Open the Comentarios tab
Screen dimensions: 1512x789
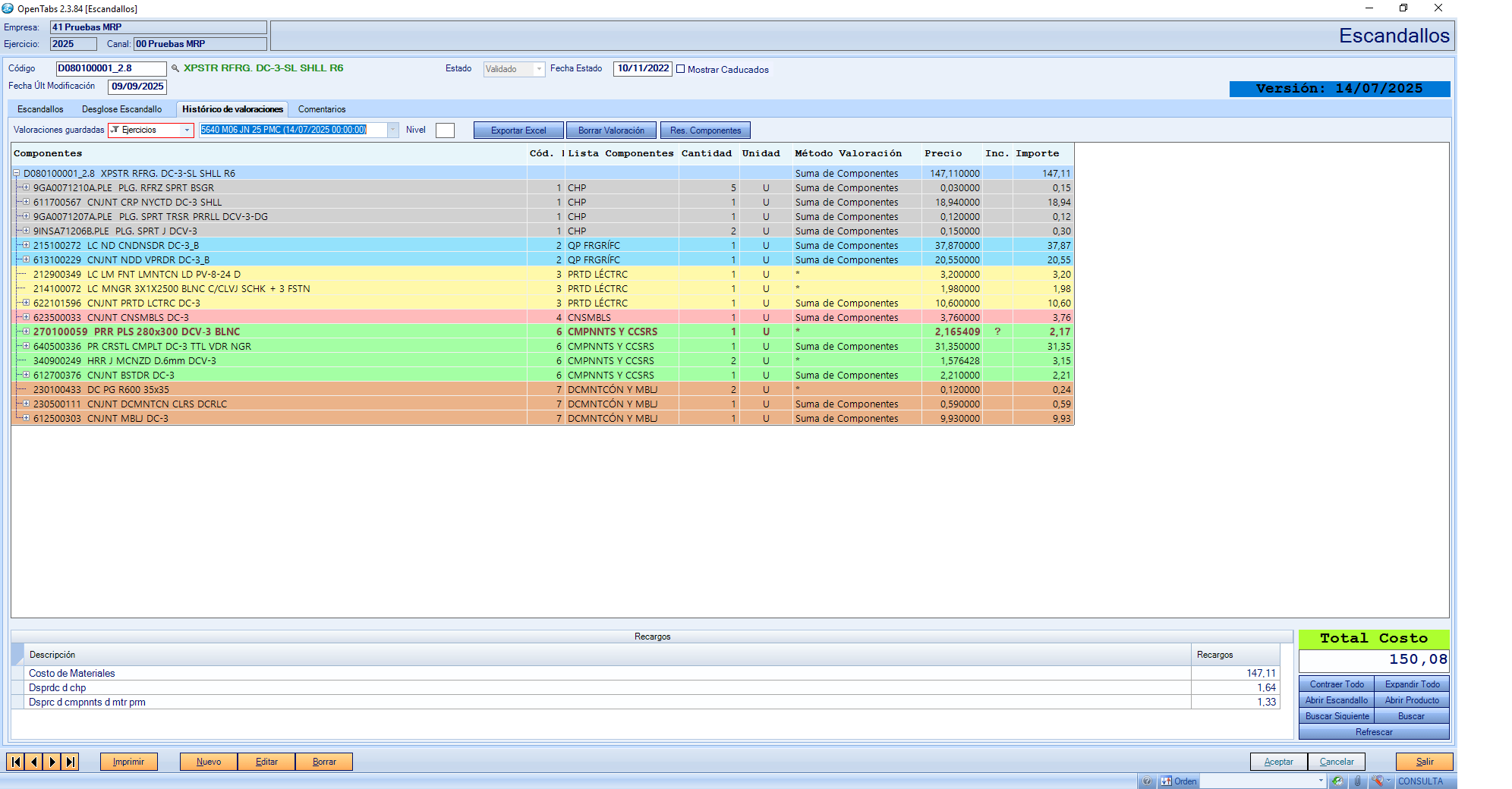[321, 109]
